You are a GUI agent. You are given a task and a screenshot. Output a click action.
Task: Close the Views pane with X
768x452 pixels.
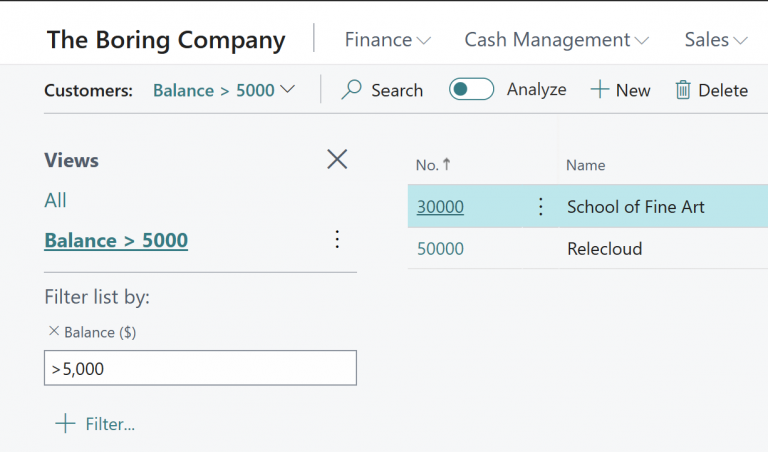coord(337,159)
